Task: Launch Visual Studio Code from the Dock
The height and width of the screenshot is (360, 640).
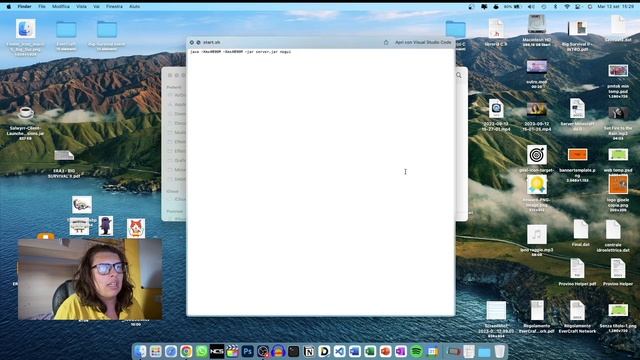Action: [340, 351]
